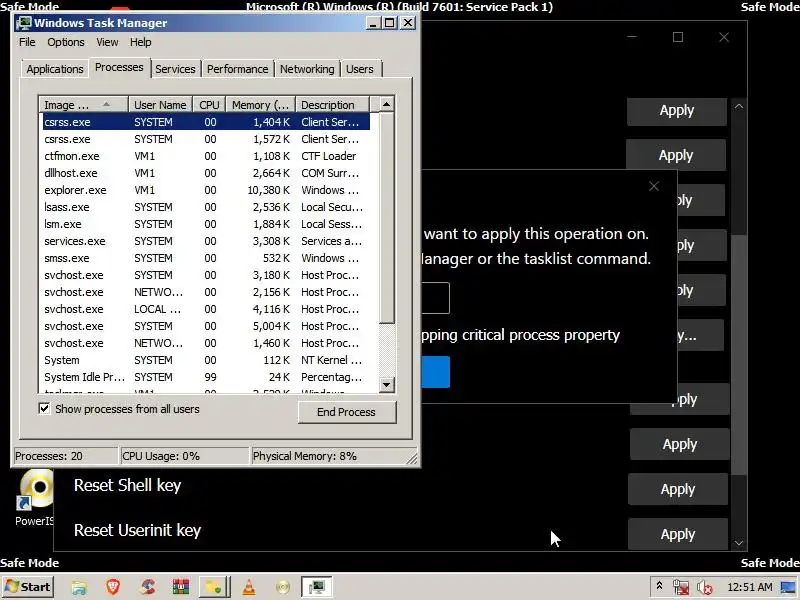Click the muted volume tray icon
Viewport: 800px width, 600px height.
pos(705,587)
